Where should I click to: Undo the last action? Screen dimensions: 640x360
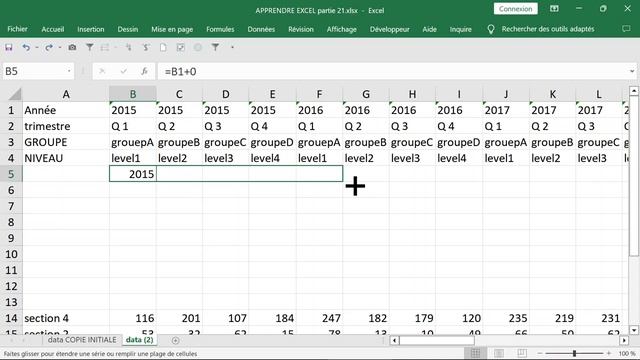pyautogui.click(x=26, y=48)
